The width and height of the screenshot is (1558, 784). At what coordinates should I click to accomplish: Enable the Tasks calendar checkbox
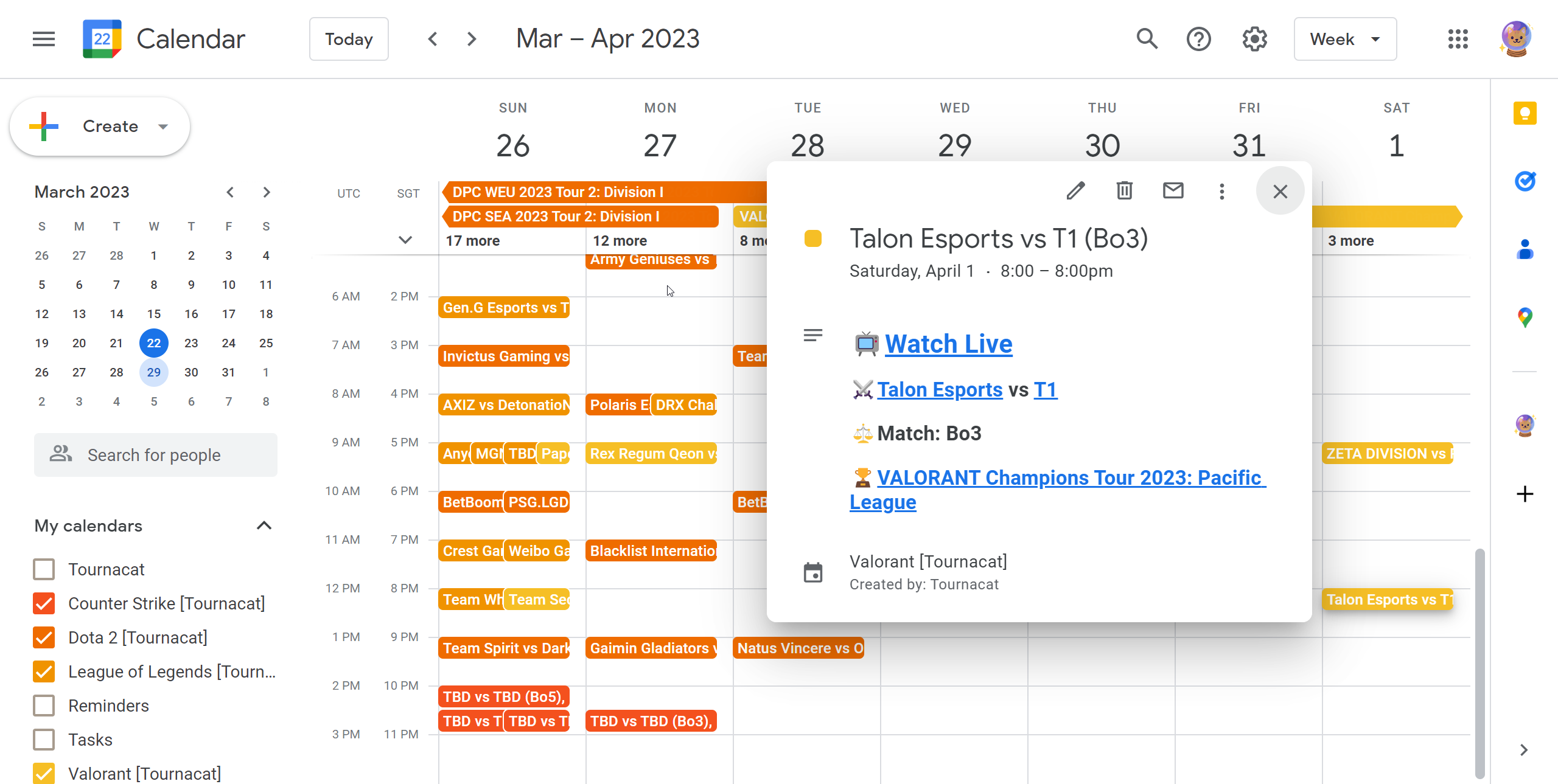44,739
